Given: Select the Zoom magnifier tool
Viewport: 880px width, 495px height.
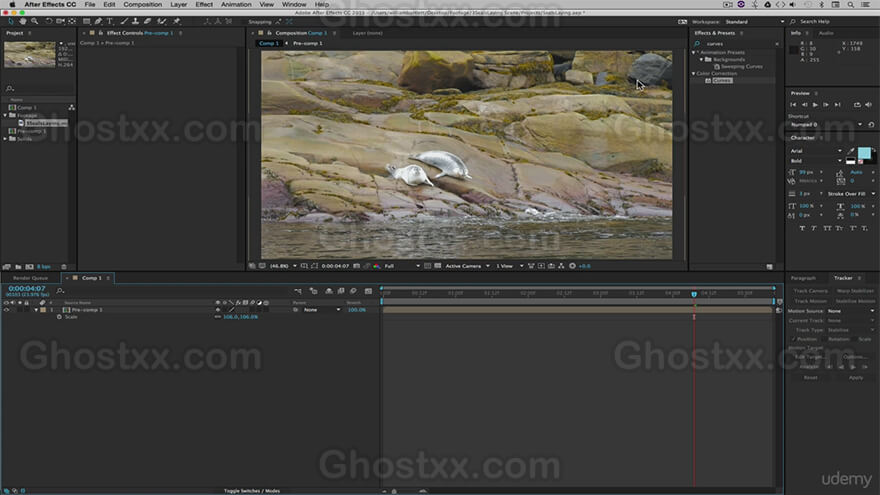Looking at the screenshot, I should pyautogui.click(x=35, y=21).
